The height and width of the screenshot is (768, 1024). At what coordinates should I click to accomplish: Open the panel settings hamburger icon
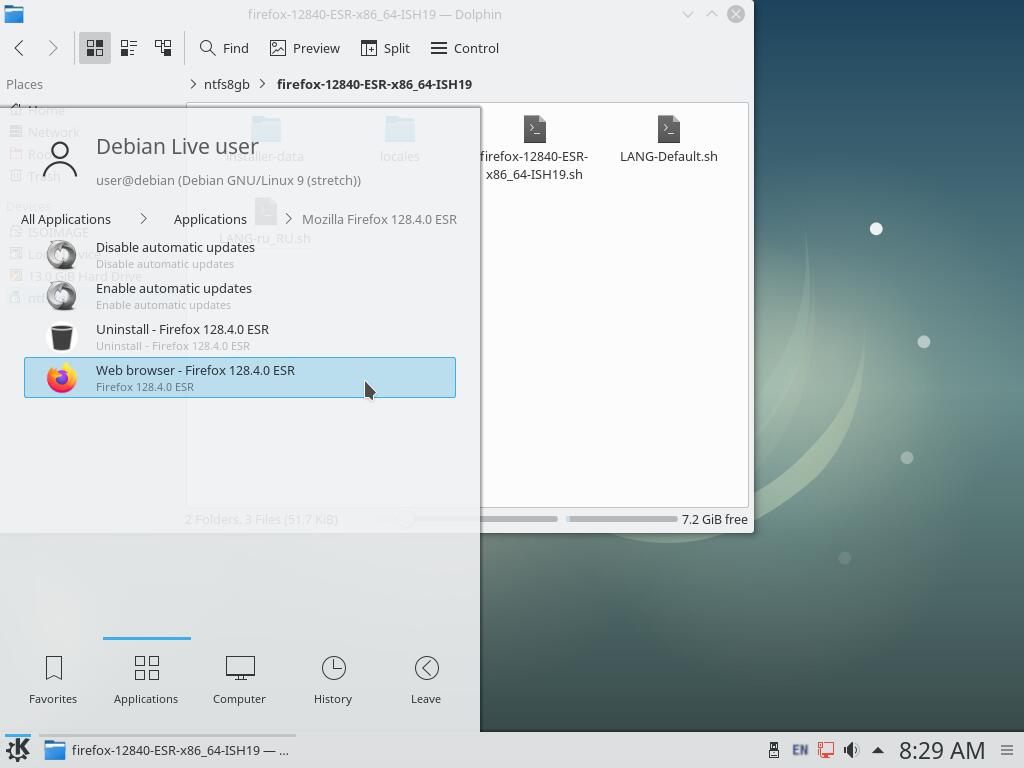pyautogui.click(x=1007, y=750)
